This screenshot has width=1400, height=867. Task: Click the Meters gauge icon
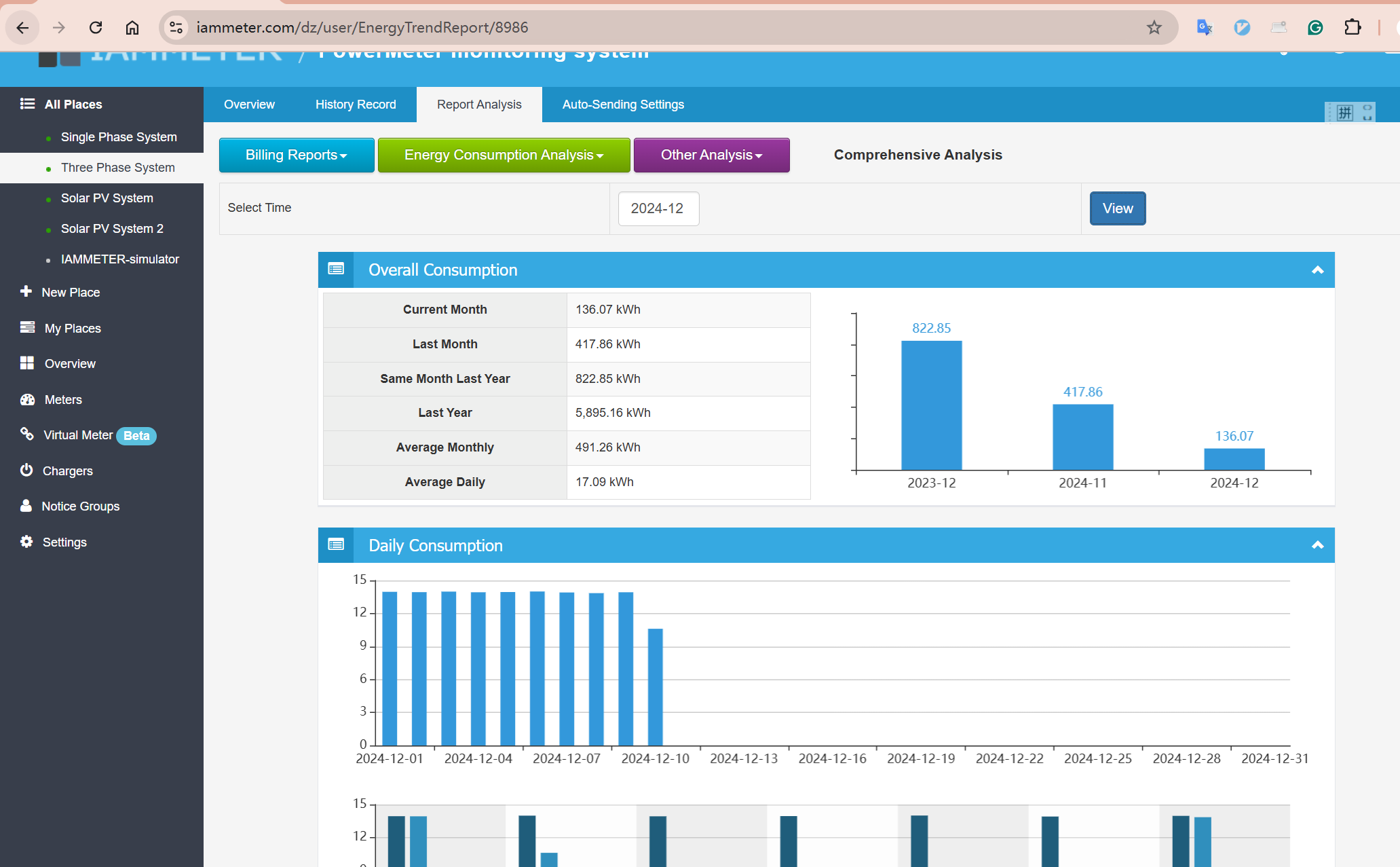point(27,399)
